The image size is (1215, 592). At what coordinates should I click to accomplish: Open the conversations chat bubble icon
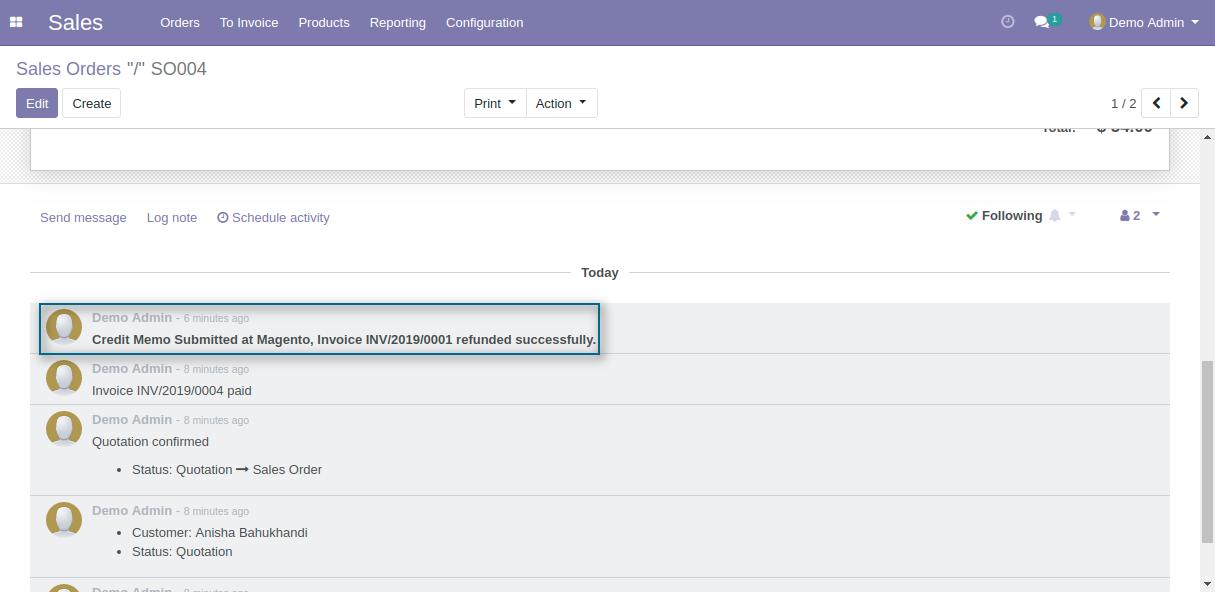(x=1042, y=22)
